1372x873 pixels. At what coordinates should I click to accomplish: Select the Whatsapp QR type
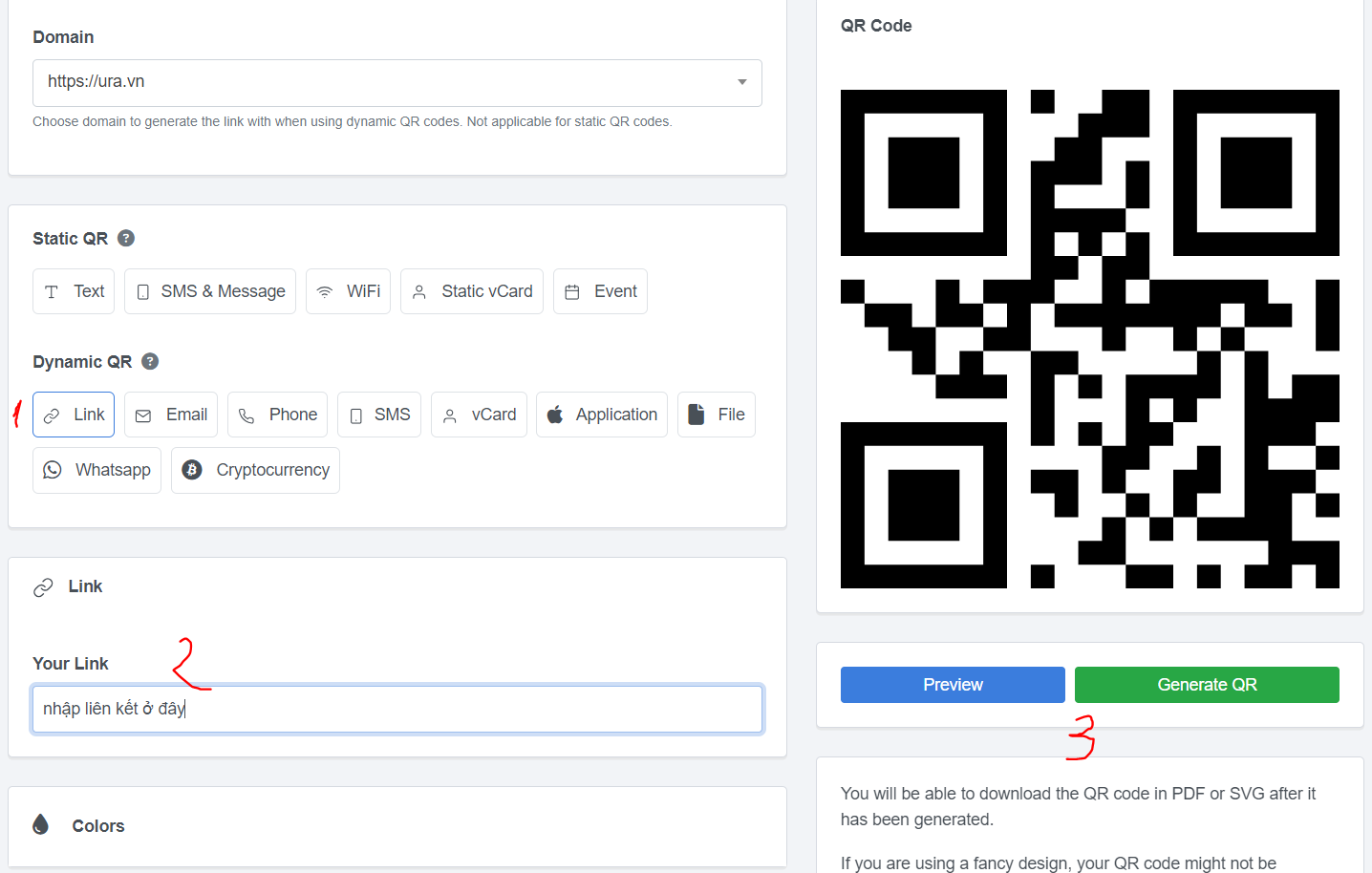[x=96, y=470]
